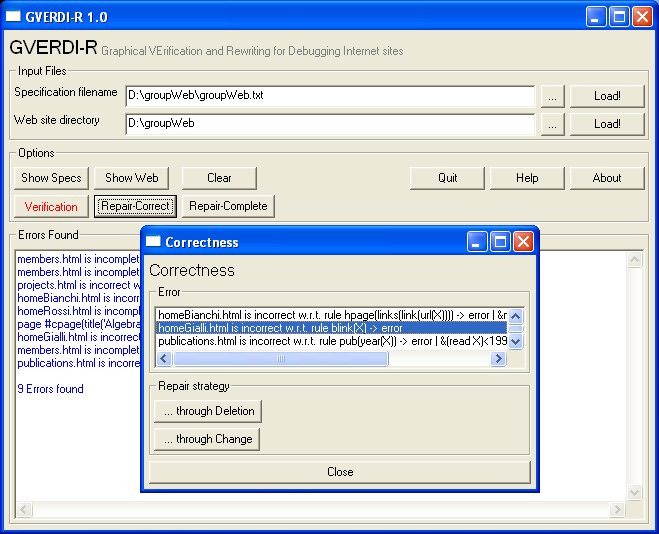This screenshot has height=534, width=659.
Task: Open Help
Action: coord(527,178)
